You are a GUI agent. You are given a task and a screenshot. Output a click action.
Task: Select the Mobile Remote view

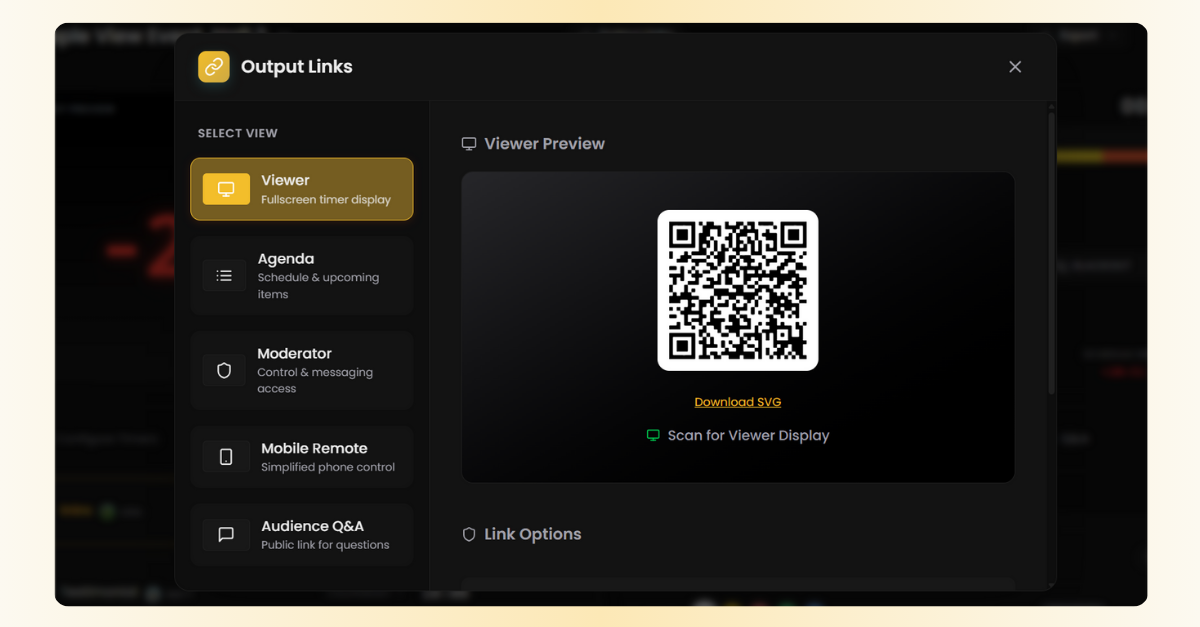click(x=301, y=457)
